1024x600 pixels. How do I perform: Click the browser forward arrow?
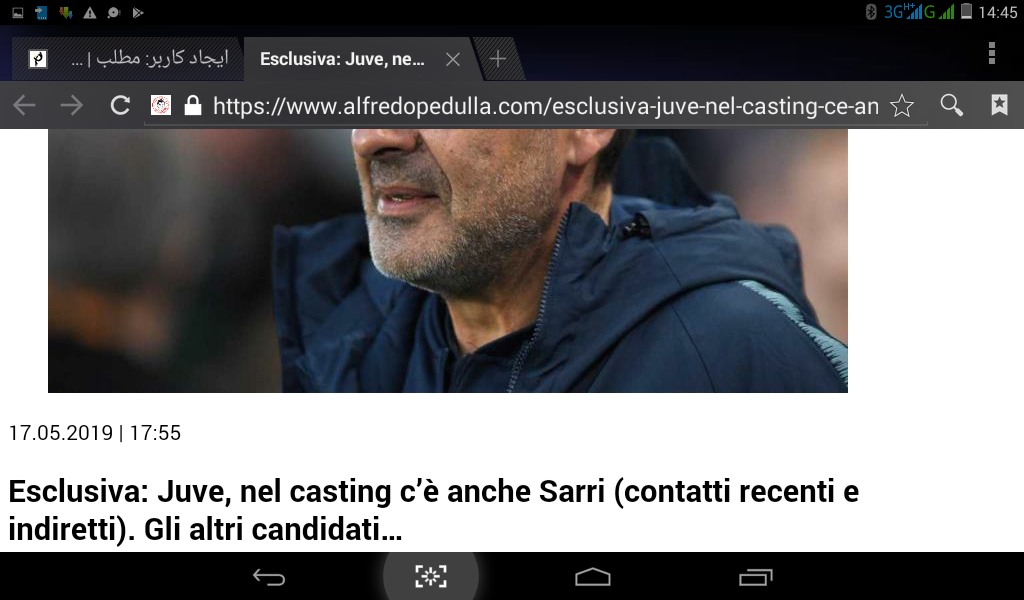[x=72, y=105]
